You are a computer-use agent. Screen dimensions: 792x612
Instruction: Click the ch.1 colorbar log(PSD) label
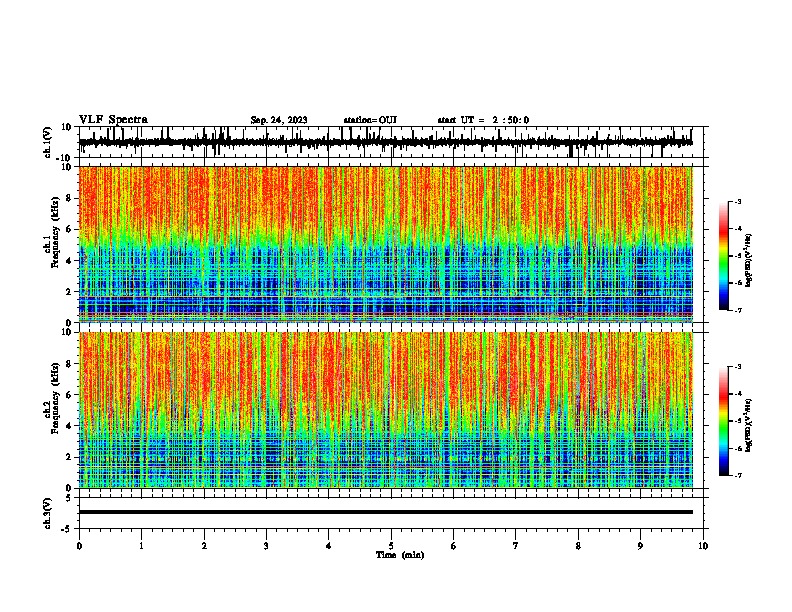748,260
